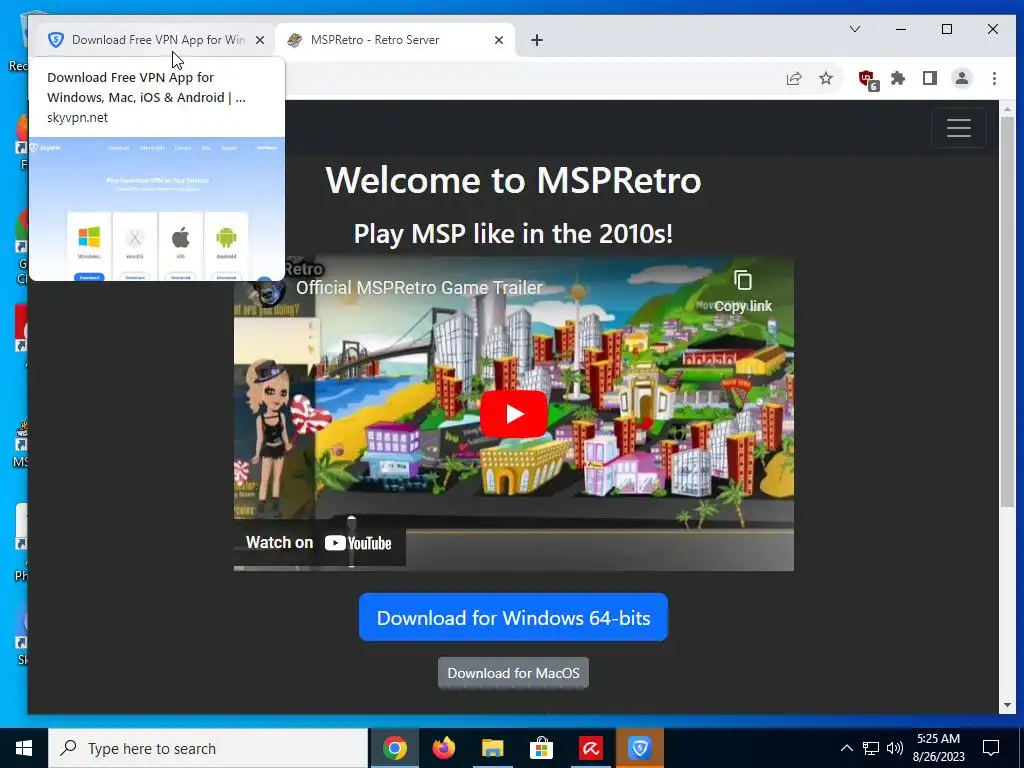
Task: Open a new browser tab
Action: (537, 40)
